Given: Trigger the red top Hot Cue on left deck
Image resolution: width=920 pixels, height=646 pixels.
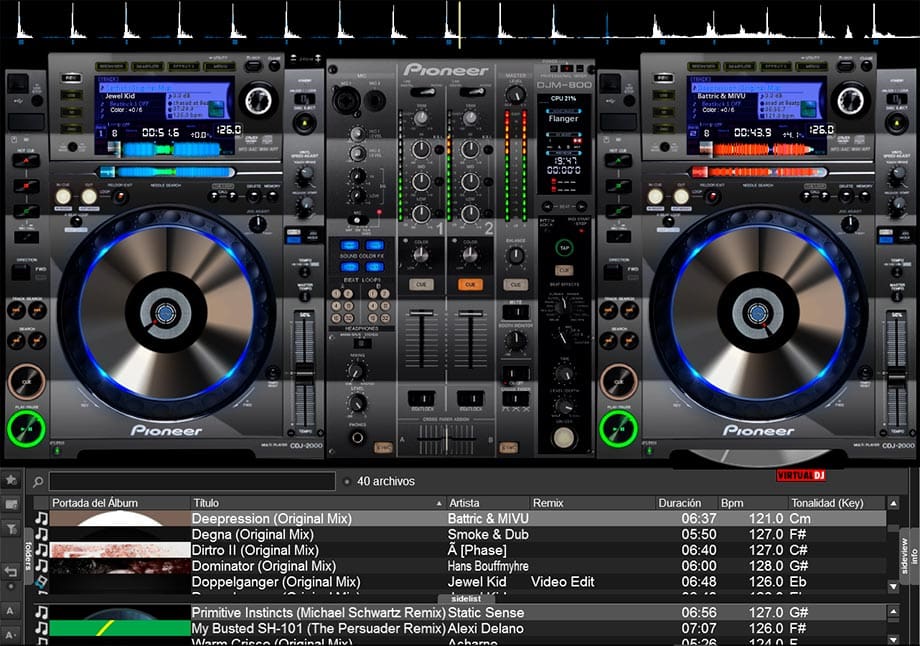Looking at the screenshot, I should [x=26, y=161].
